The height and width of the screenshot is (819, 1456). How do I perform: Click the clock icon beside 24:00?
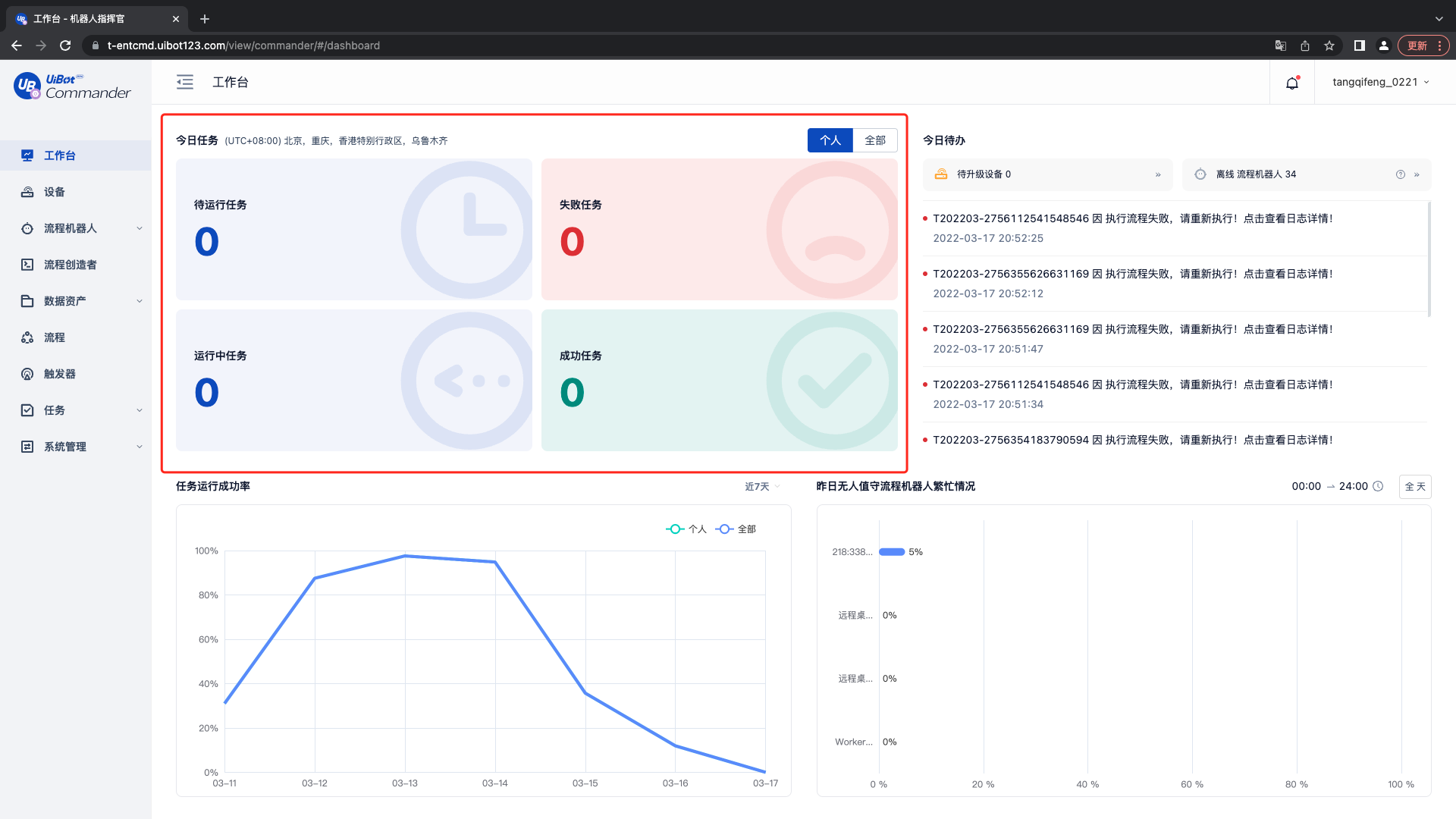pyautogui.click(x=1379, y=486)
